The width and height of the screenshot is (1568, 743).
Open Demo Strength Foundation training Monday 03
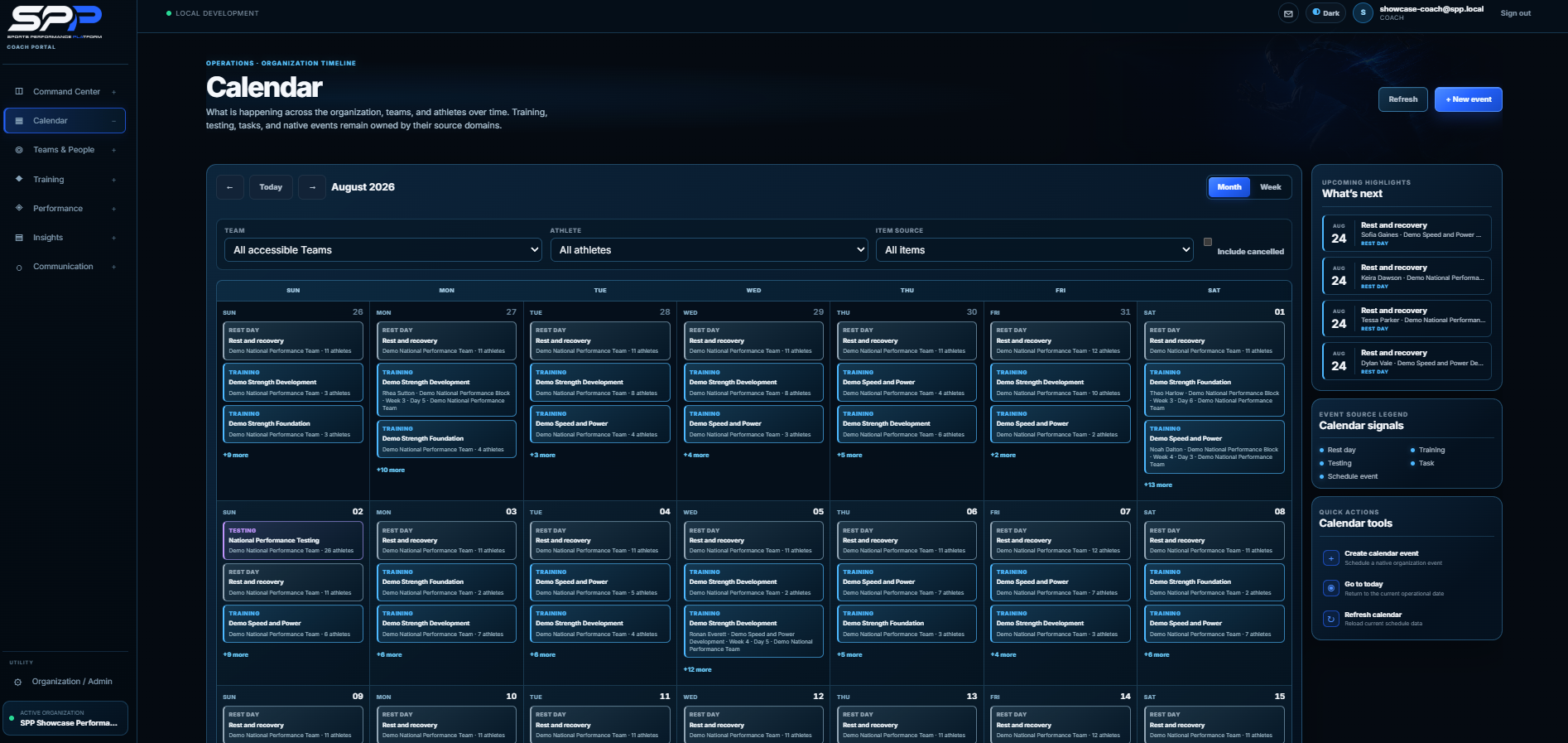point(446,582)
